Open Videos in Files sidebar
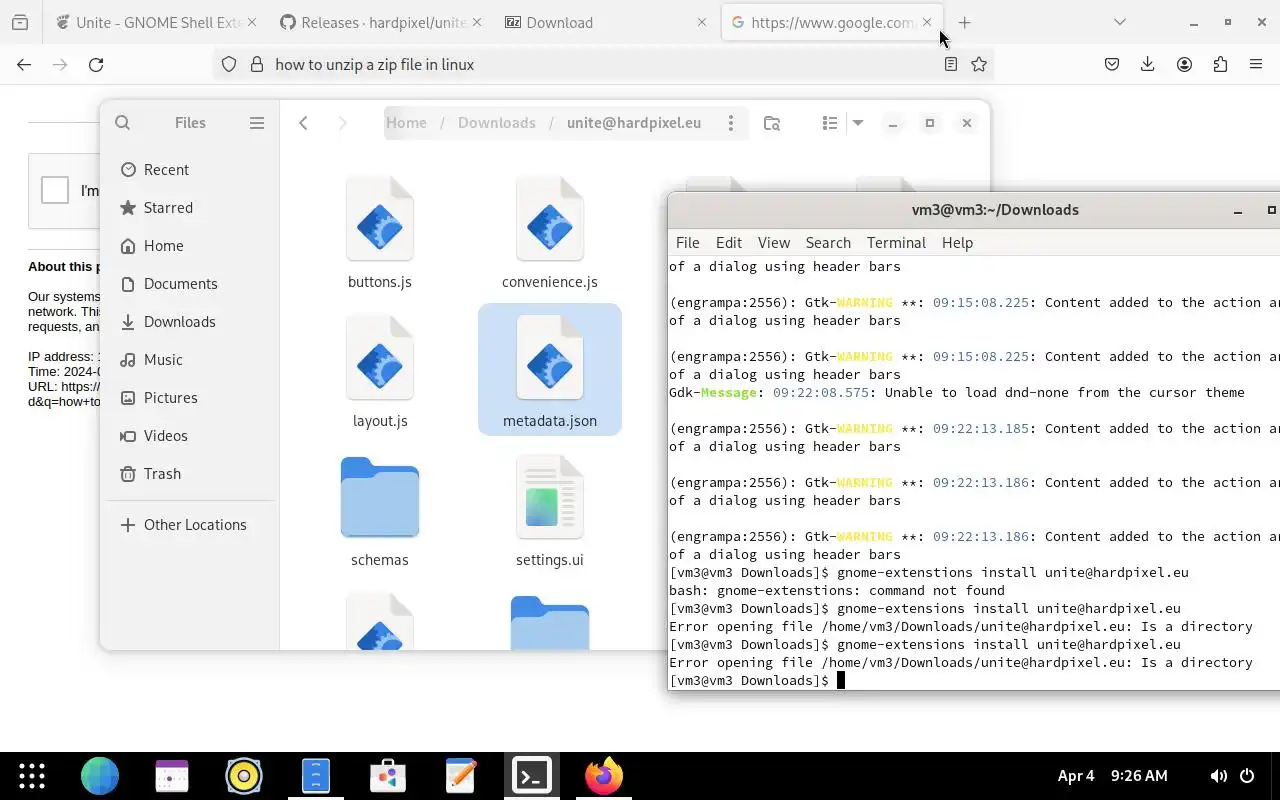This screenshot has height=800, width=1280. click(x=189, y=436)
